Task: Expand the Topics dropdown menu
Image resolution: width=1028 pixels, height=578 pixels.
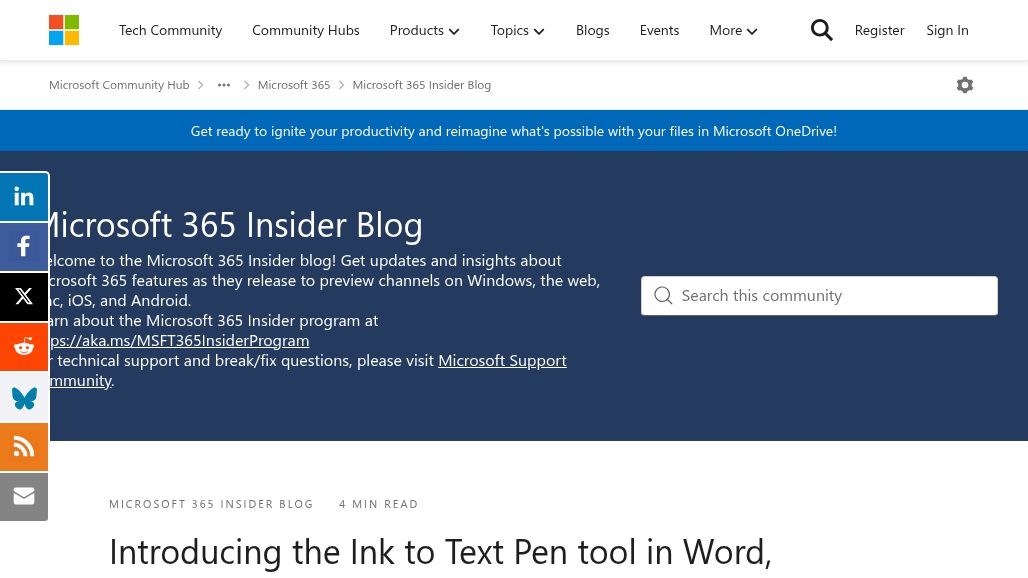Action: (517, 30)
